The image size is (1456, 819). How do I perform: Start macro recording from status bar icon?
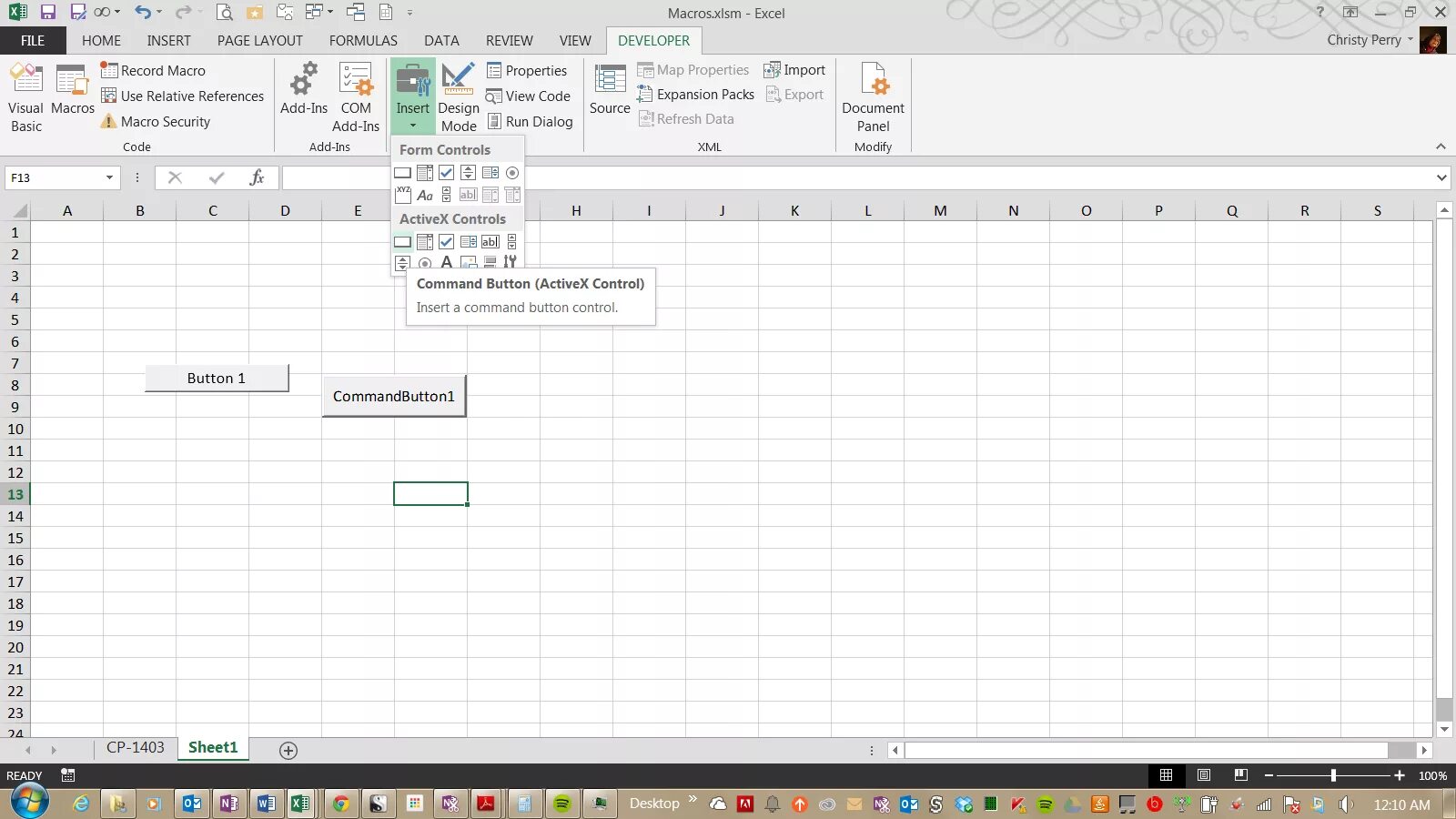(67, 775)
